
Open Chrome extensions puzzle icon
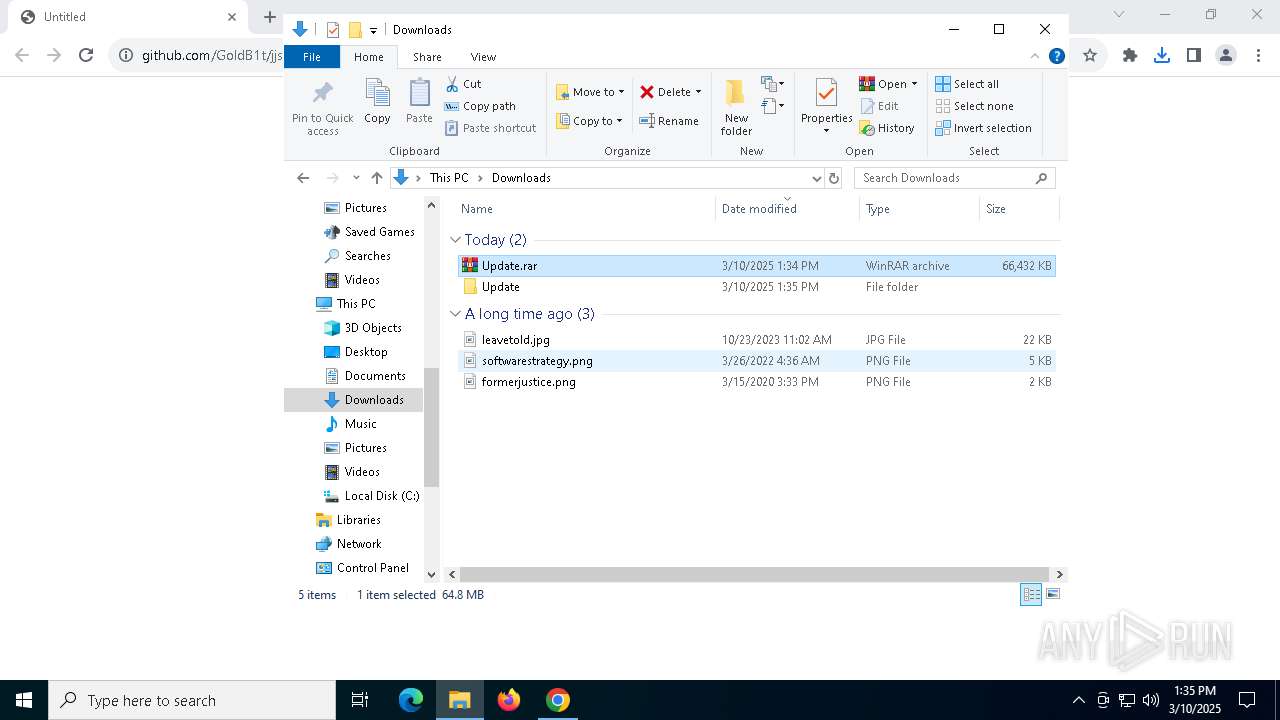pos(1130,55)
